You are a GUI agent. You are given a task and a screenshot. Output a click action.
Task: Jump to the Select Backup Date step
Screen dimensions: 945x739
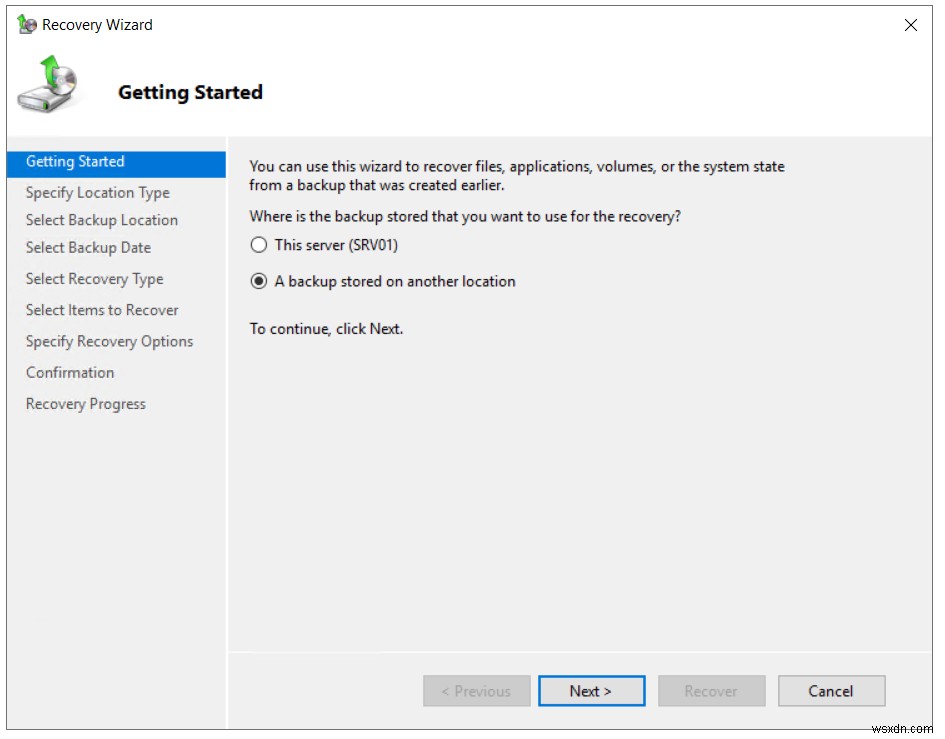[88, 247]
